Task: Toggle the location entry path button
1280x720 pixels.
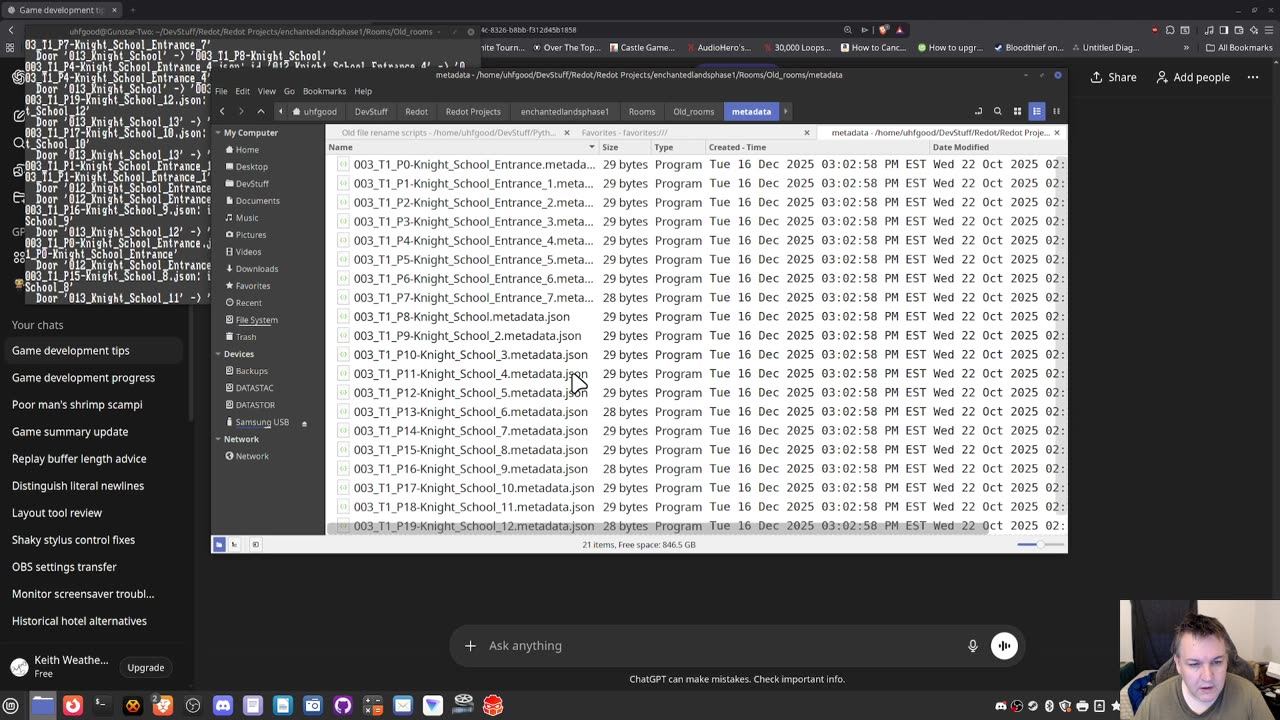Action: 979,111
